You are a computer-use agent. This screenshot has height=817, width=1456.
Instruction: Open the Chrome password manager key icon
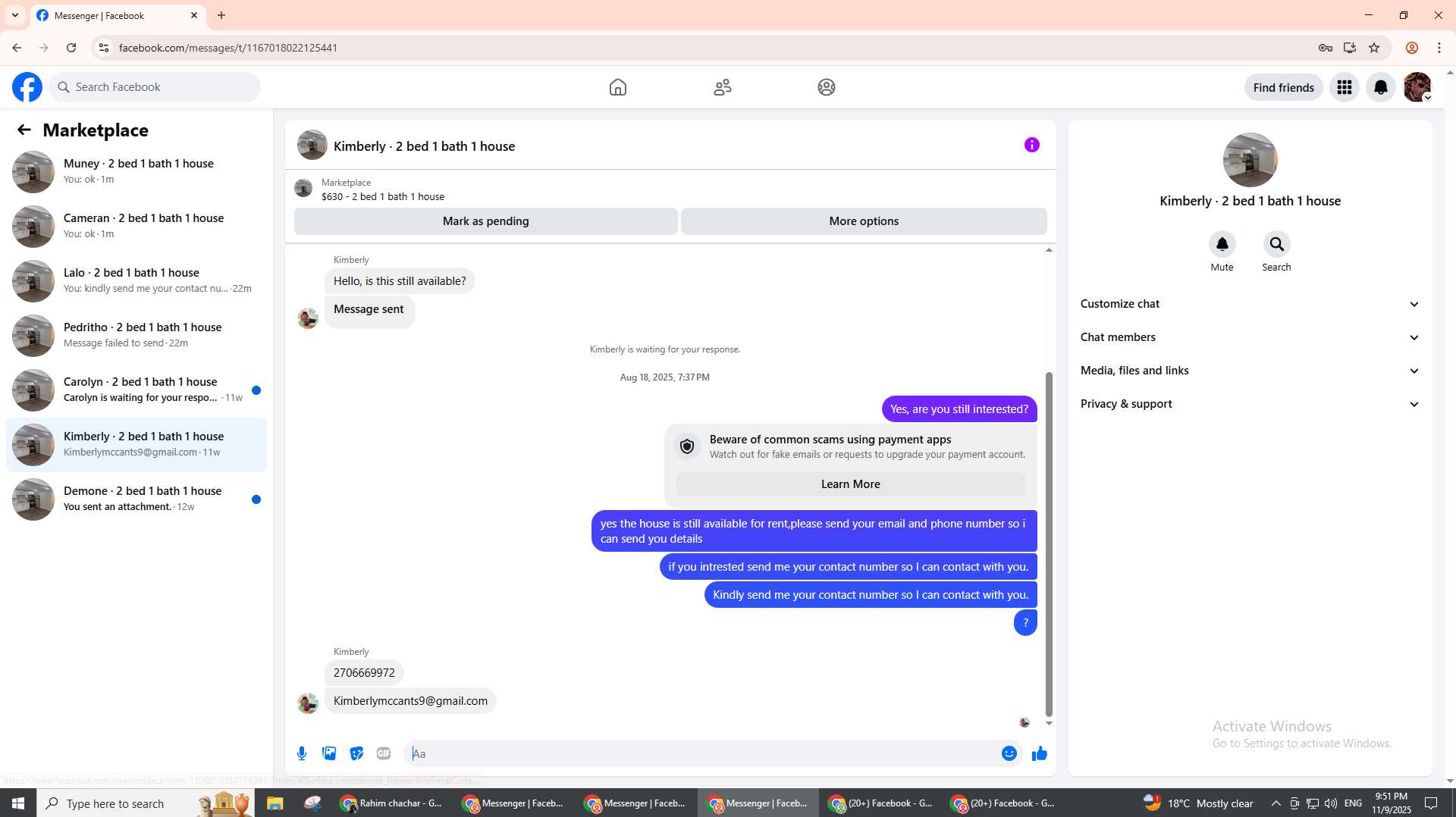(x=1326, y=48)
